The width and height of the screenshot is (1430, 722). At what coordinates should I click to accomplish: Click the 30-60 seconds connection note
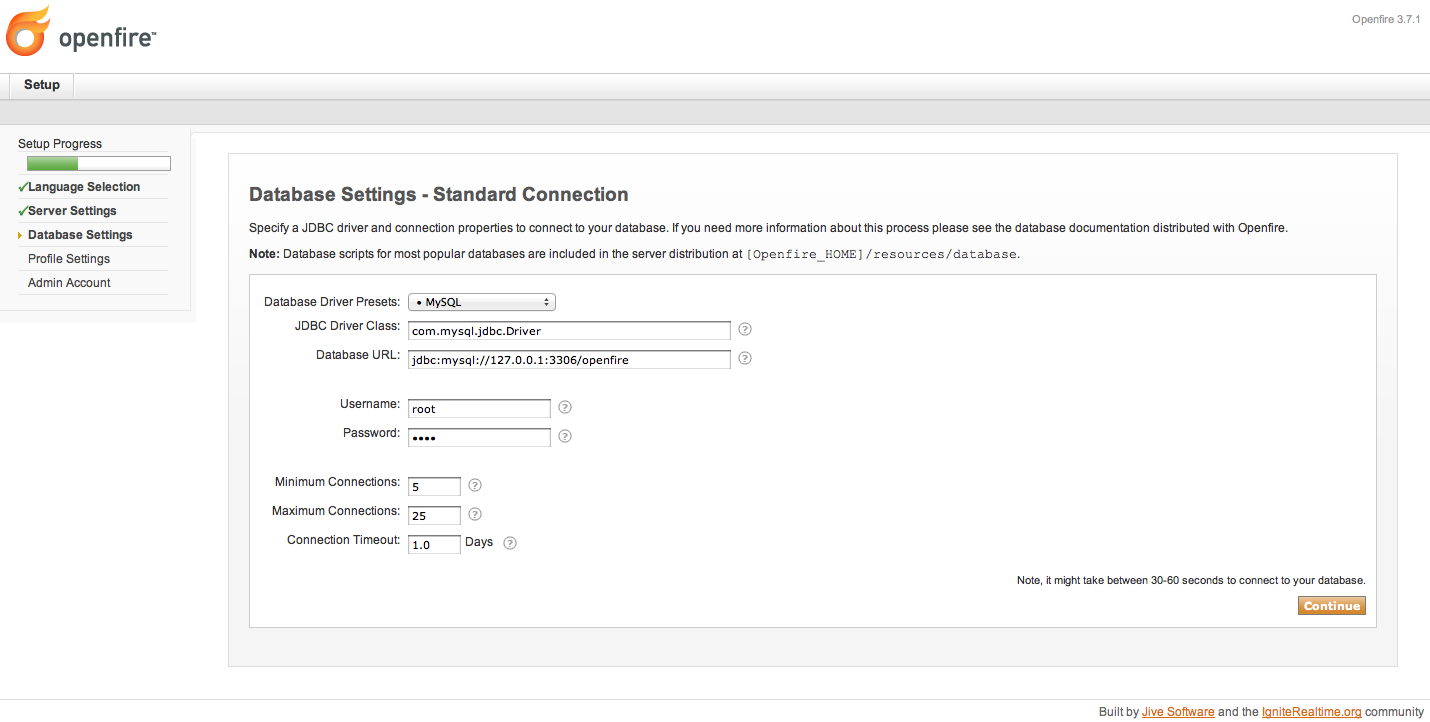(1191, 580)
